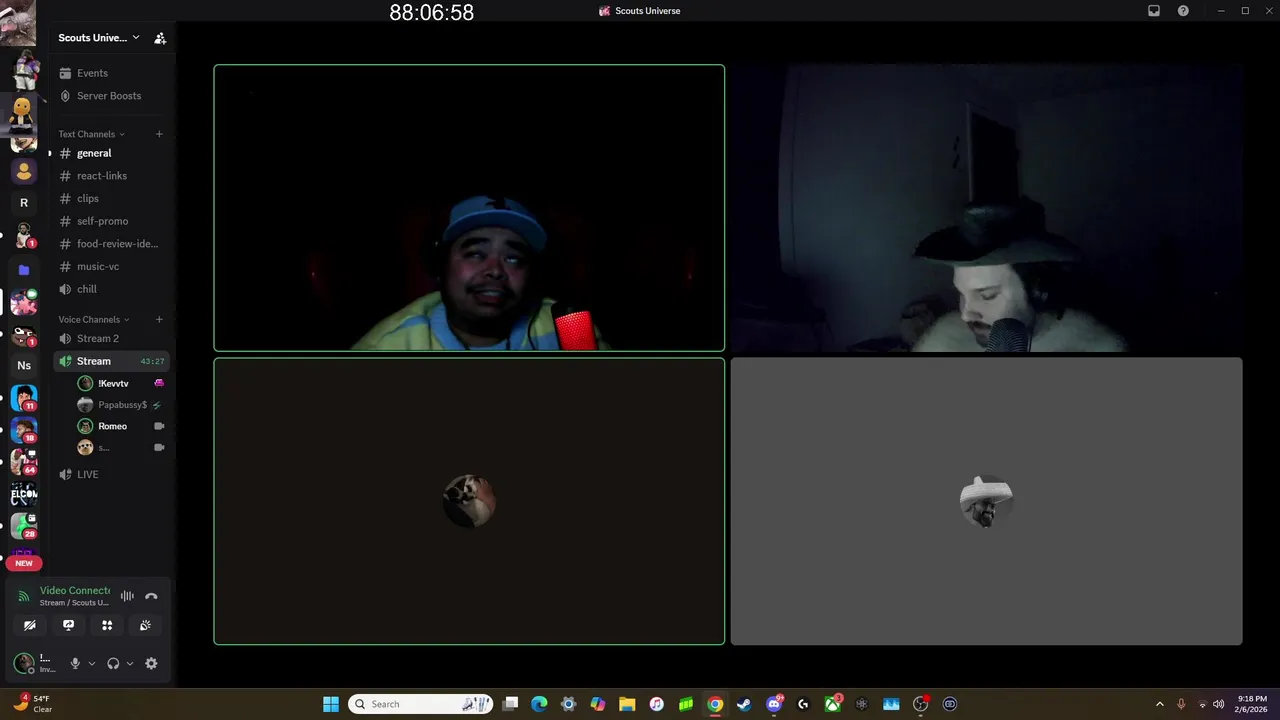Launch an activity button
This screenshot has width=1280, height=720.
click(x=107, y=625)
